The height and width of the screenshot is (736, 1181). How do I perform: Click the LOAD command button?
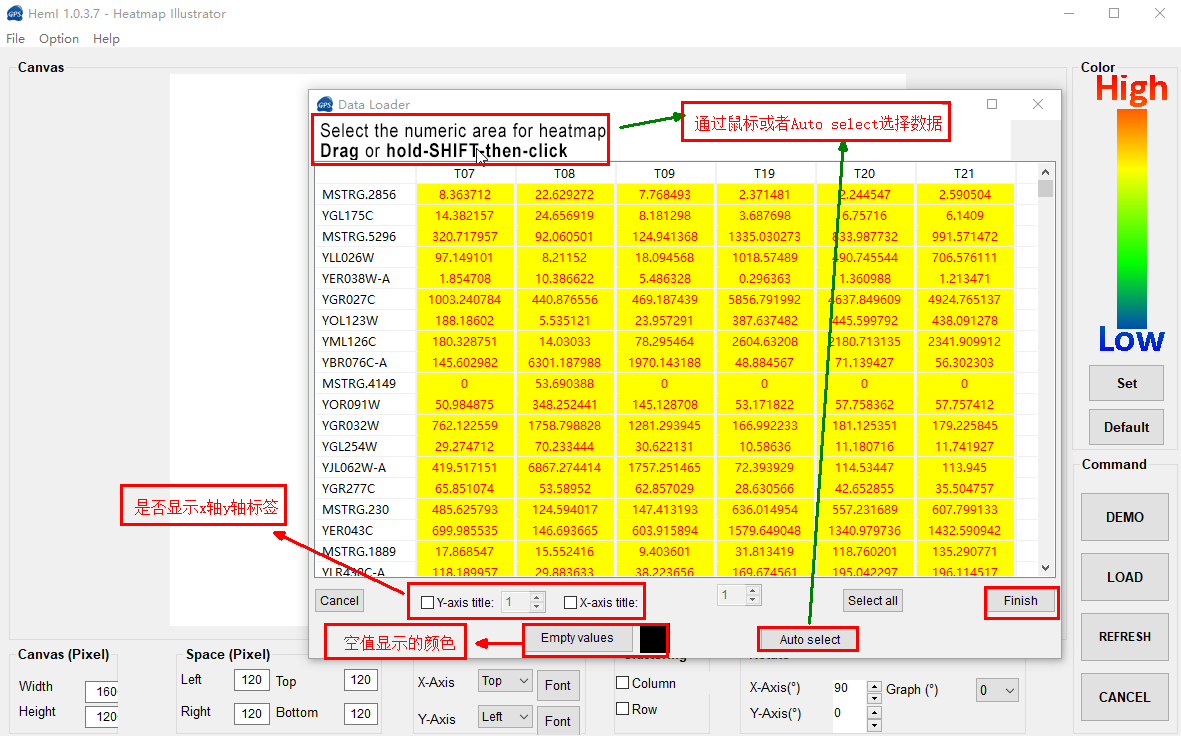click(x=1125, y=577)
